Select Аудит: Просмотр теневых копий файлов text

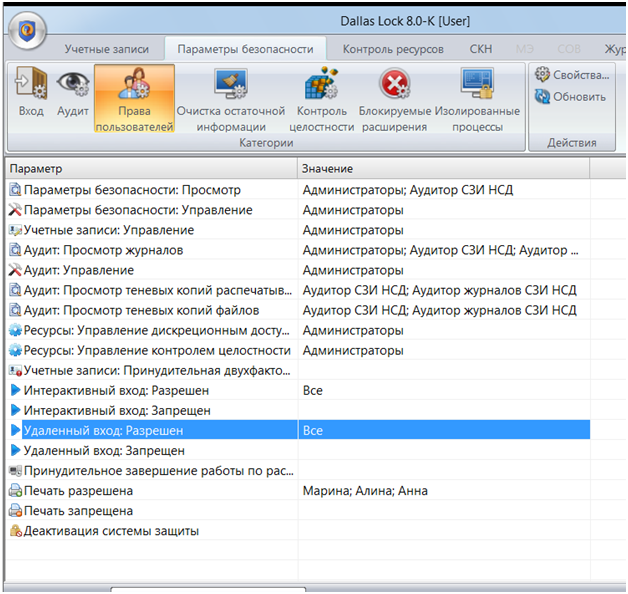pyautogui.click(x=141, y=310)
